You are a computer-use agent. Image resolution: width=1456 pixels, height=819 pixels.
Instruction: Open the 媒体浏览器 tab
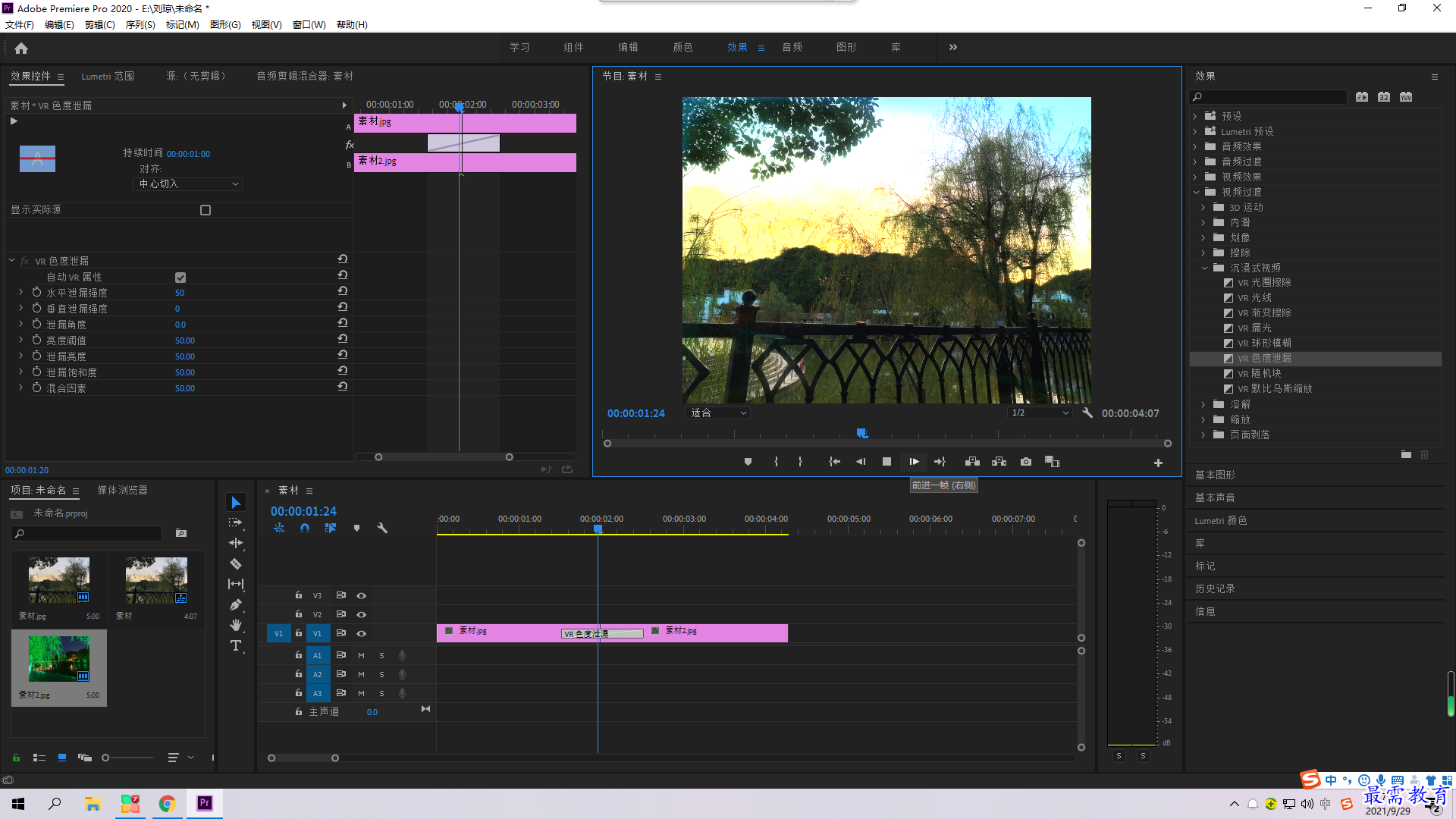(122, 490)
